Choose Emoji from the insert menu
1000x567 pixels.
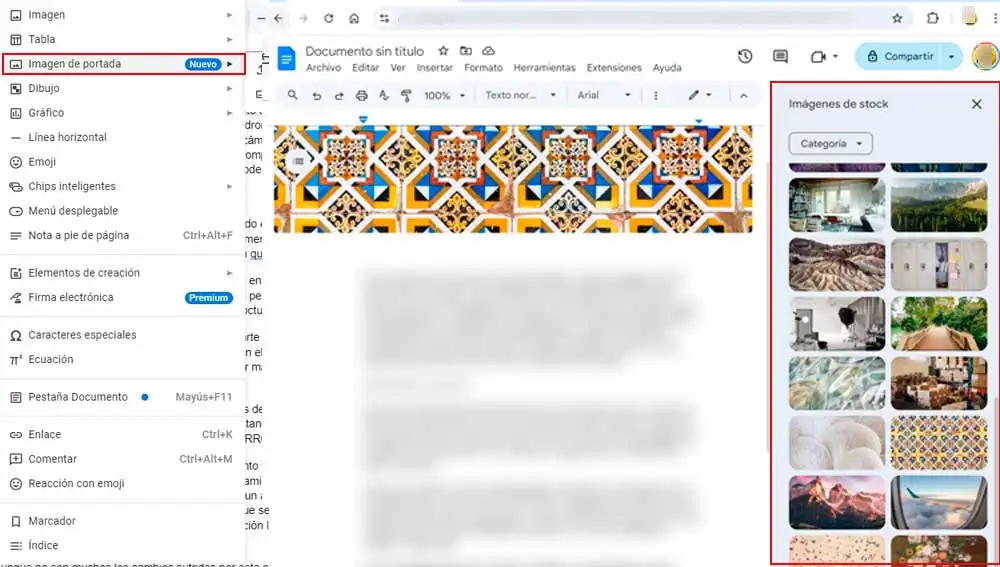click(x=122, y=162)
